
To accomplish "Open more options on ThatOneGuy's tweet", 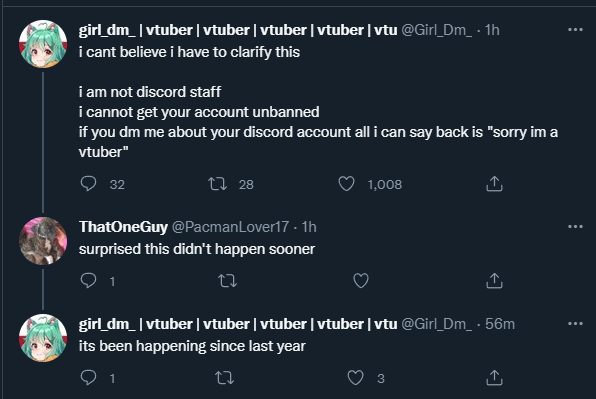I will click(x=575, y=226).
